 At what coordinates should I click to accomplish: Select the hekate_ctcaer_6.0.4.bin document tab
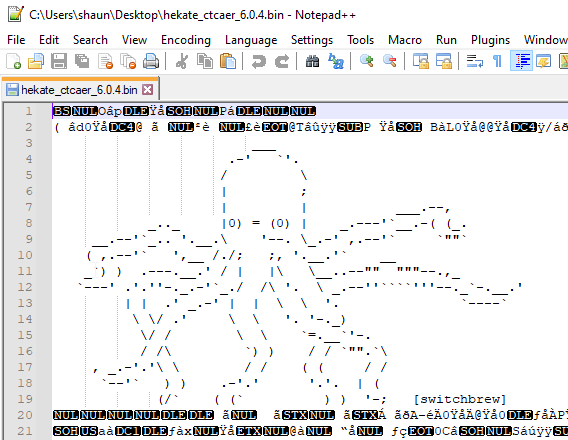(80, 89)
